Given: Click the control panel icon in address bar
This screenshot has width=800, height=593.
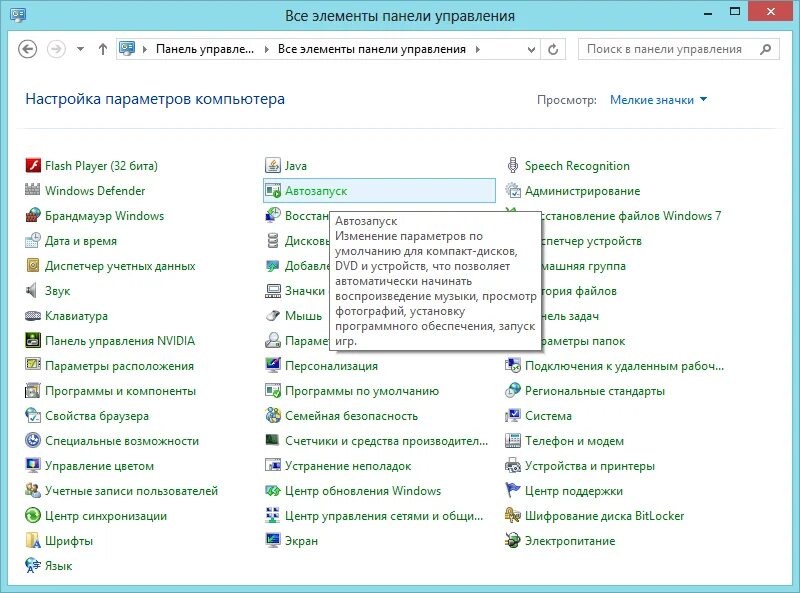Looking at the screenshot, I should click(127, 48).
